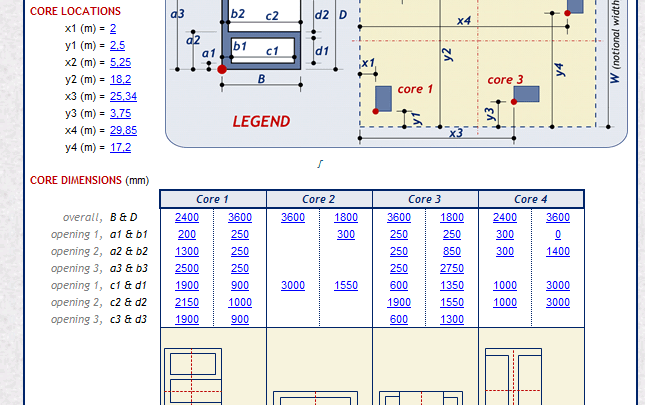The image size is (645, 405).
Task: Click the Core 2 column header
Action: tap(319, 199)
